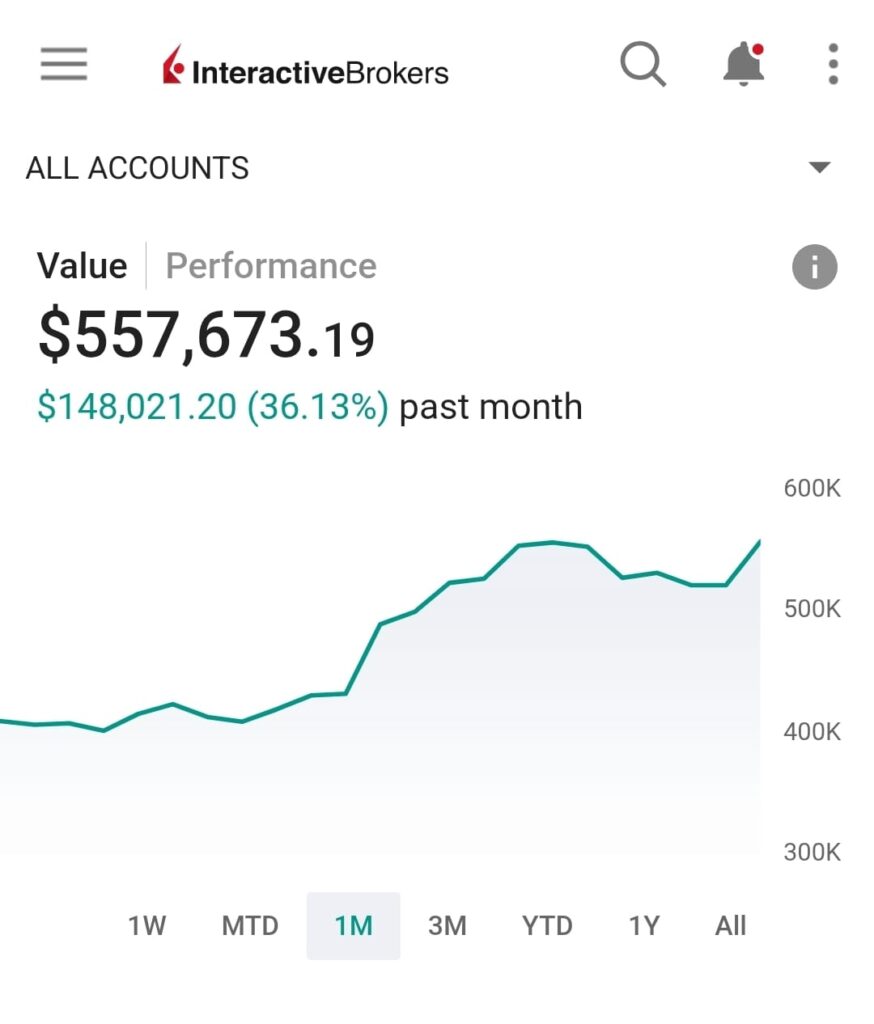
Task: Switch to the Performance view
Action: pyautogui.click(x=271, y=266)
